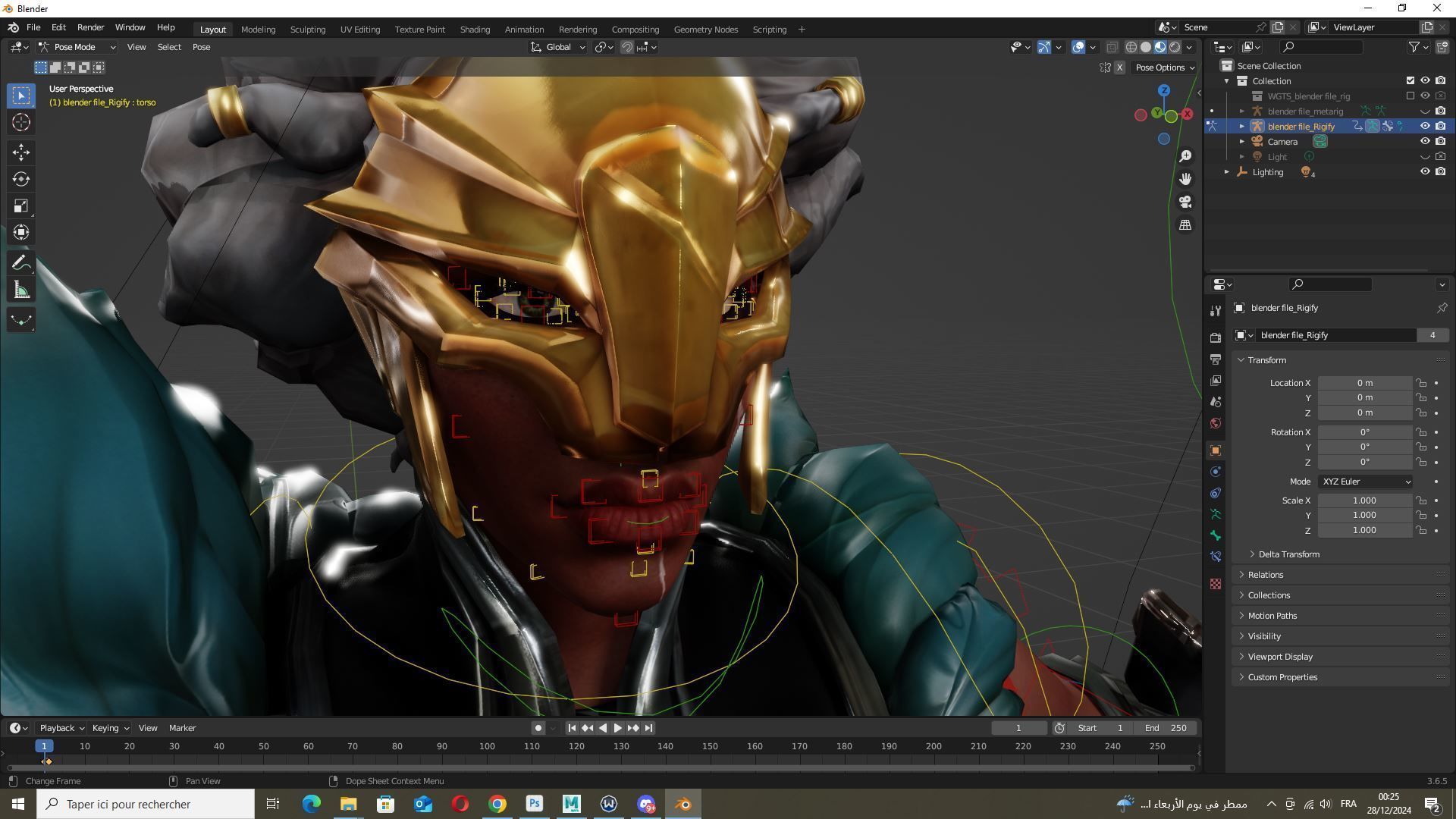1456x819 pixels.
Task: Toggle the camera view icon
Action: (1185, 202)
